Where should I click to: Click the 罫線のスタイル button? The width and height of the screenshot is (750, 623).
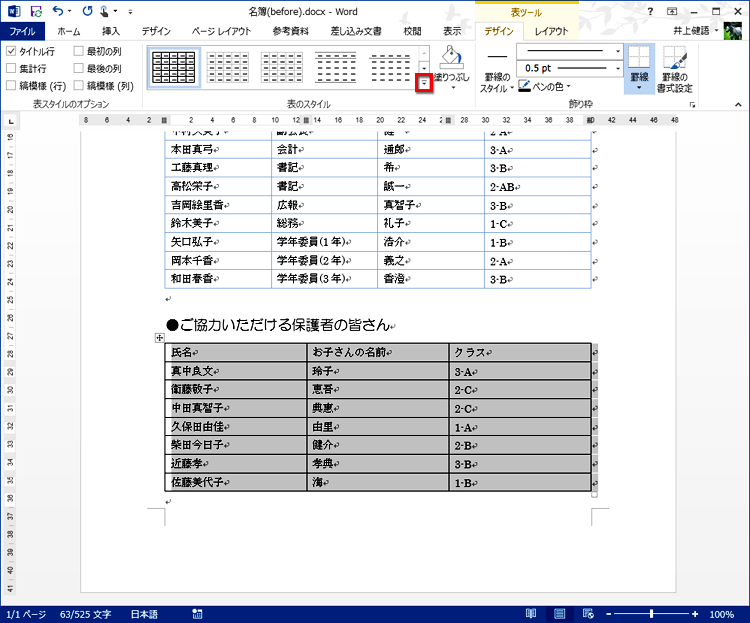point(496,70)
